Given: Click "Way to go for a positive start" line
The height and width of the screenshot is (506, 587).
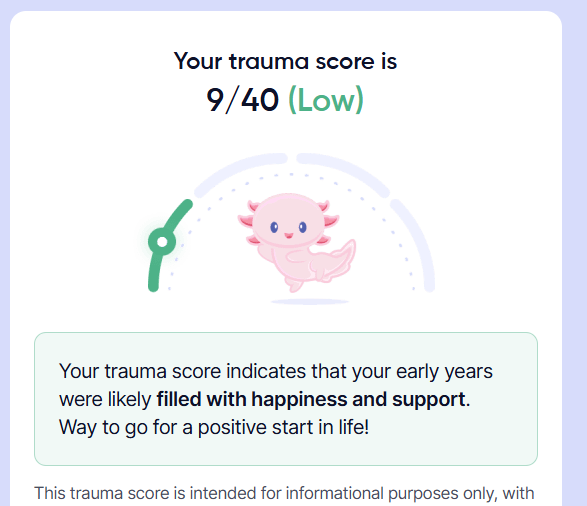Looking at the screenshot, I should 214,427.
